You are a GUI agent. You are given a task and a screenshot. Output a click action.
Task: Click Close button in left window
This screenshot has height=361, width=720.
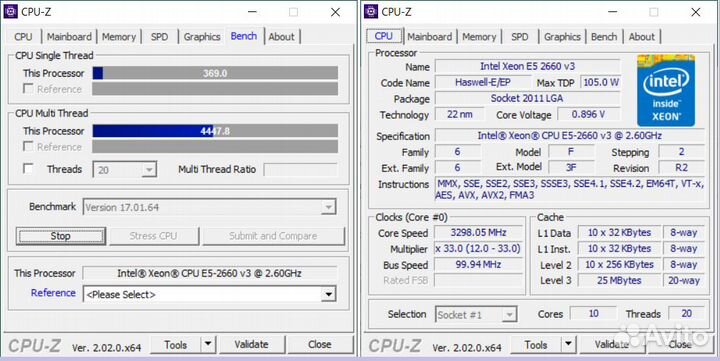click(x=320, y=344)
